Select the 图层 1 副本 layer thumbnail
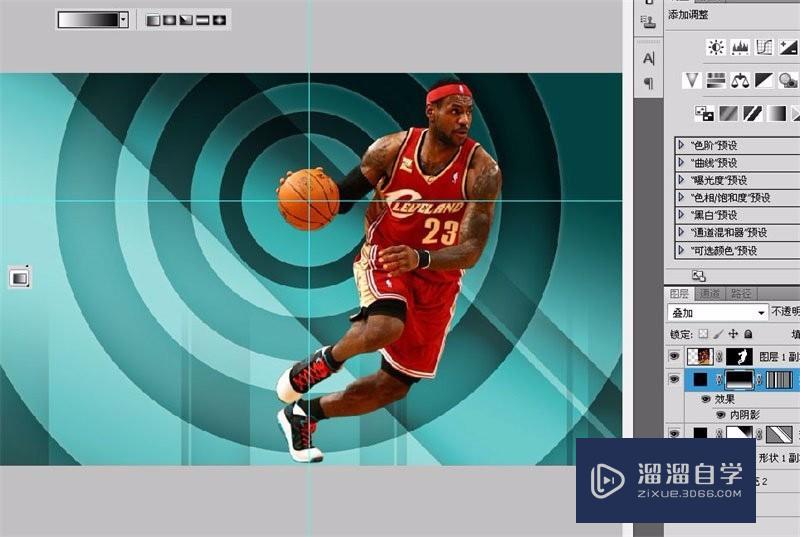The height and width of the screenshot is (537, 800). [700, 356]
